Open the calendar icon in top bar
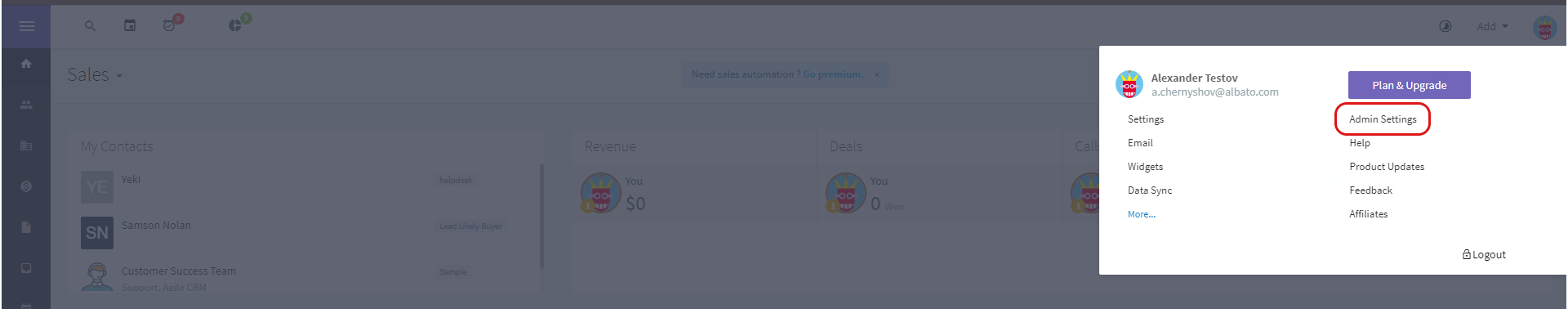Image resolution: width=1568 pixels, height=309 pixels. point(130,25)
